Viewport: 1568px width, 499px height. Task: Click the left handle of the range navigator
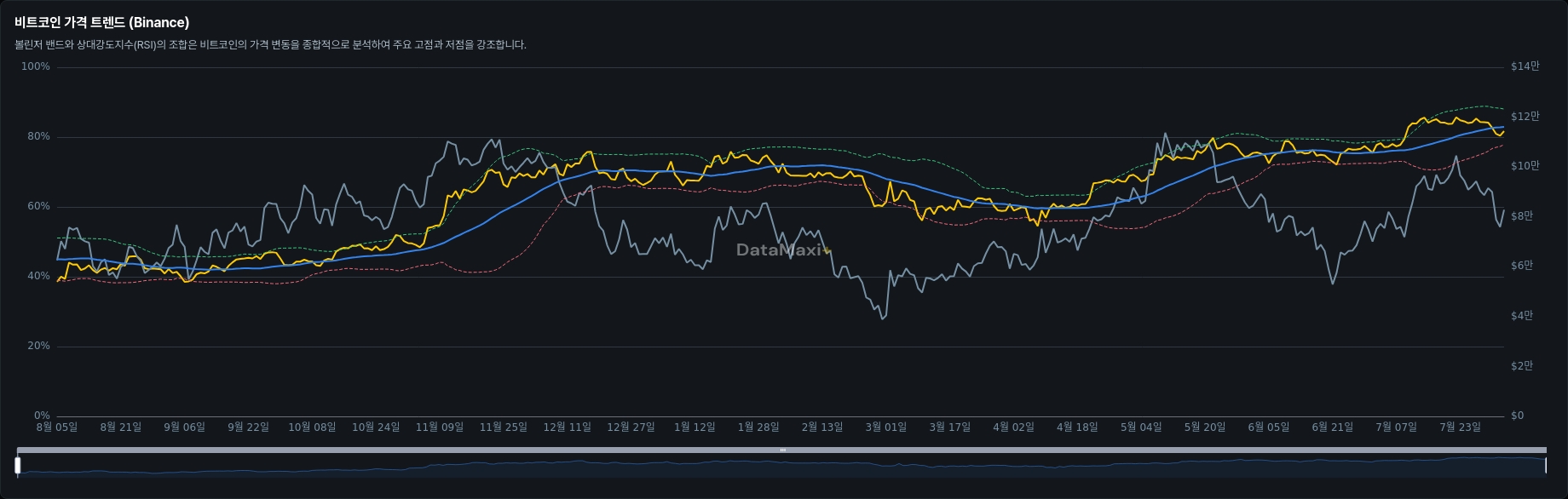pos(18,465)
